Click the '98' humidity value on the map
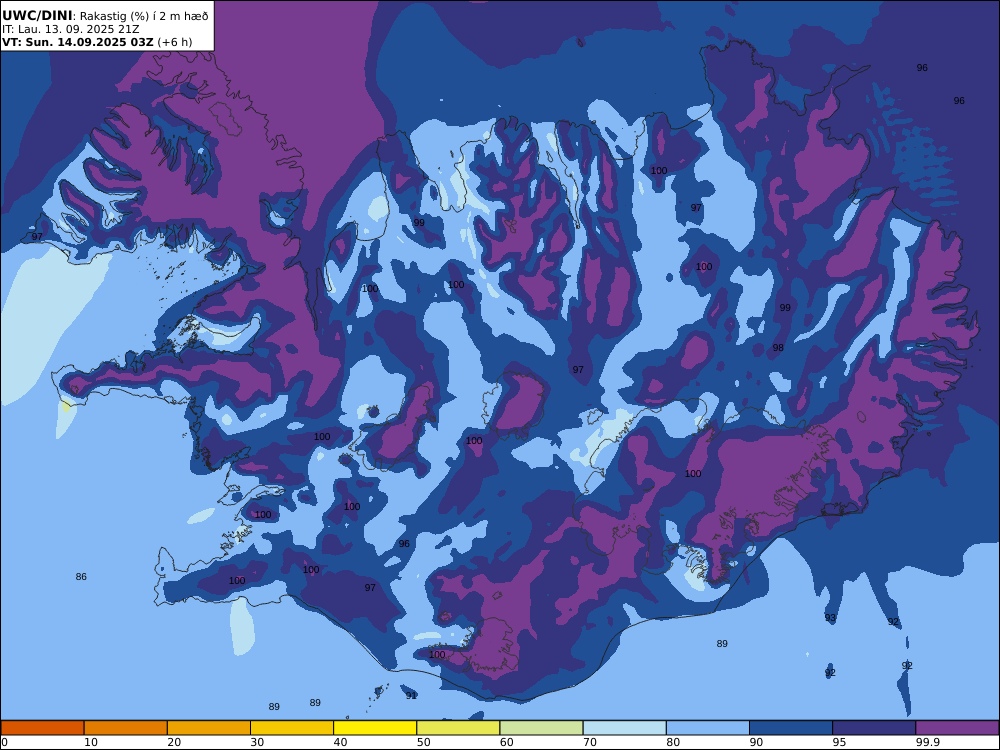Screen dimensions: 1000x750 778,348
